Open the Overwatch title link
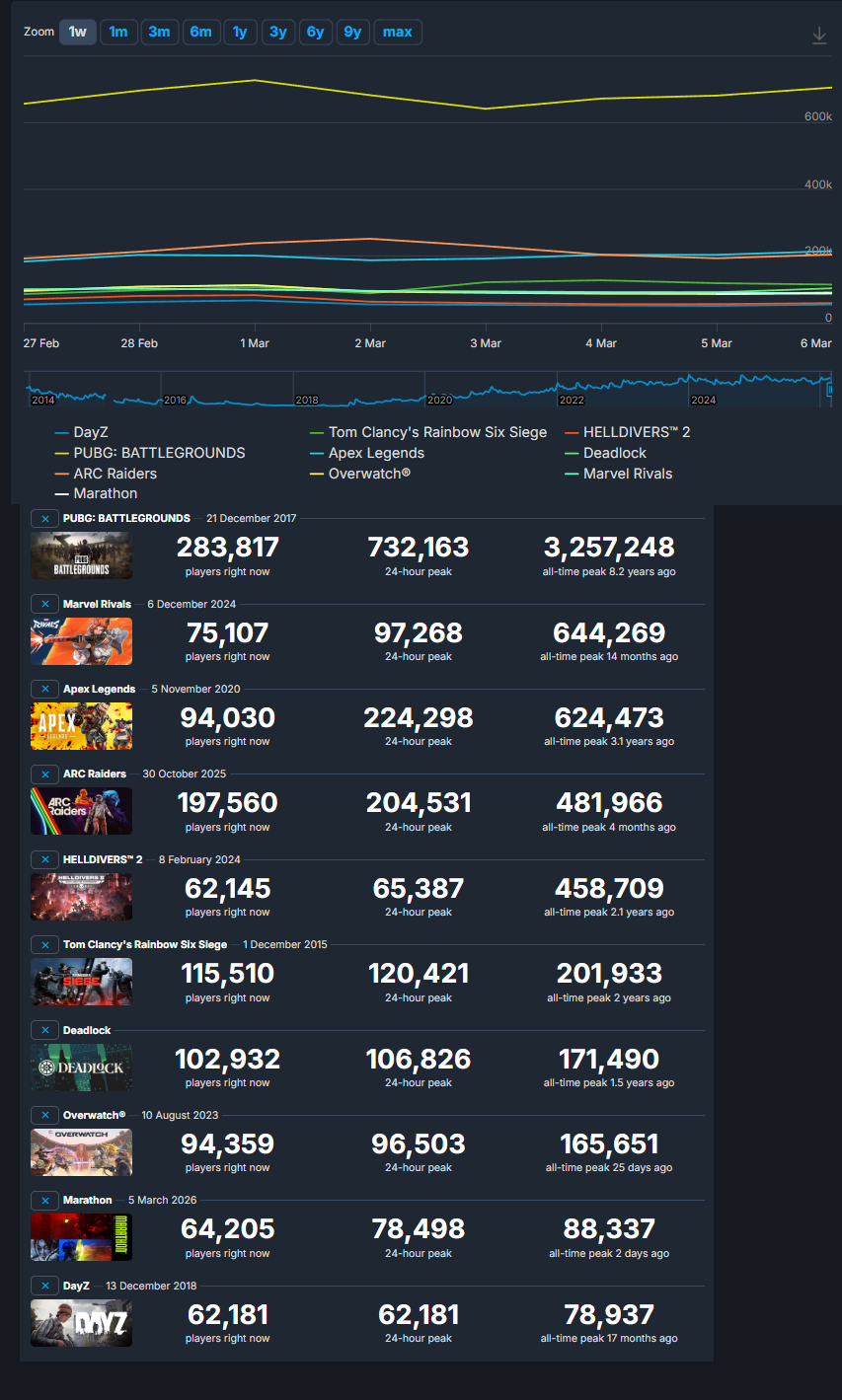 (x=94, y=1115)
